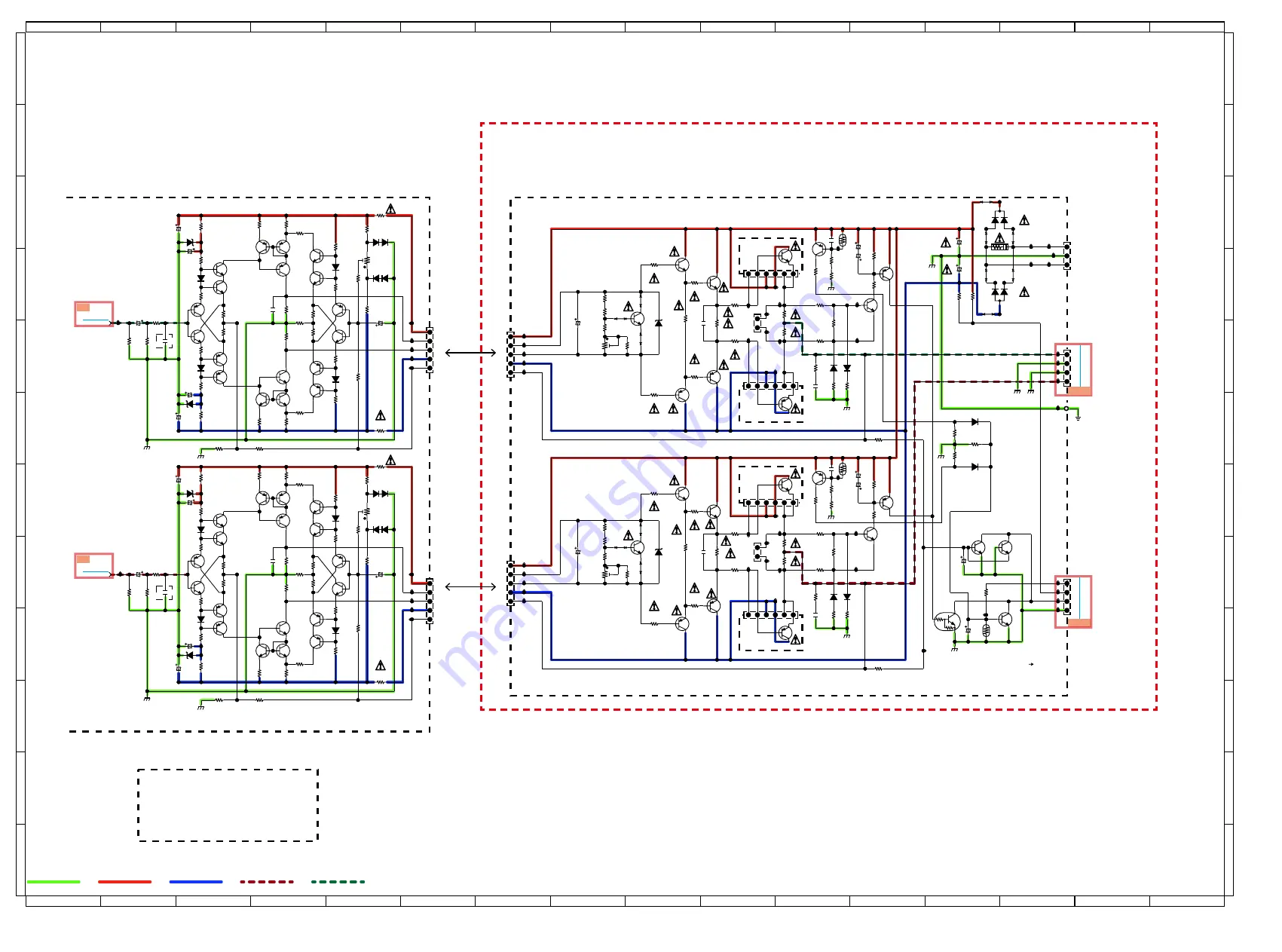
Task: Select the lower-right pink output connector box
Action: (1073, 602)
